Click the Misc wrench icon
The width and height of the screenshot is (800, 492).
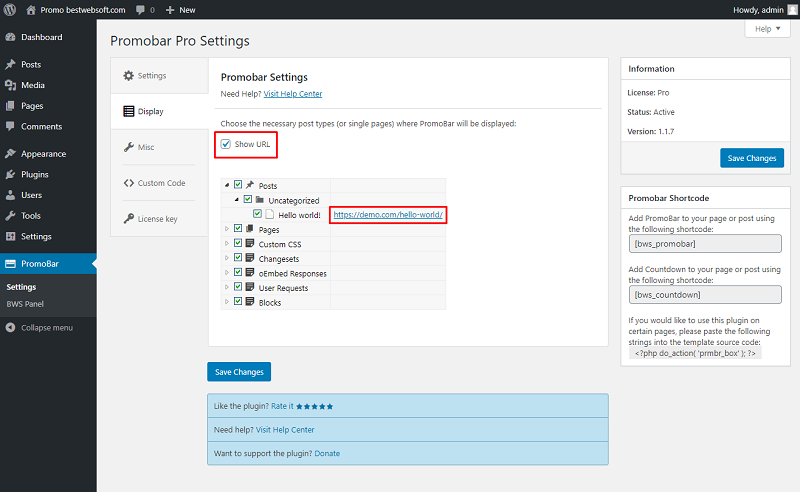pos(129,147)
